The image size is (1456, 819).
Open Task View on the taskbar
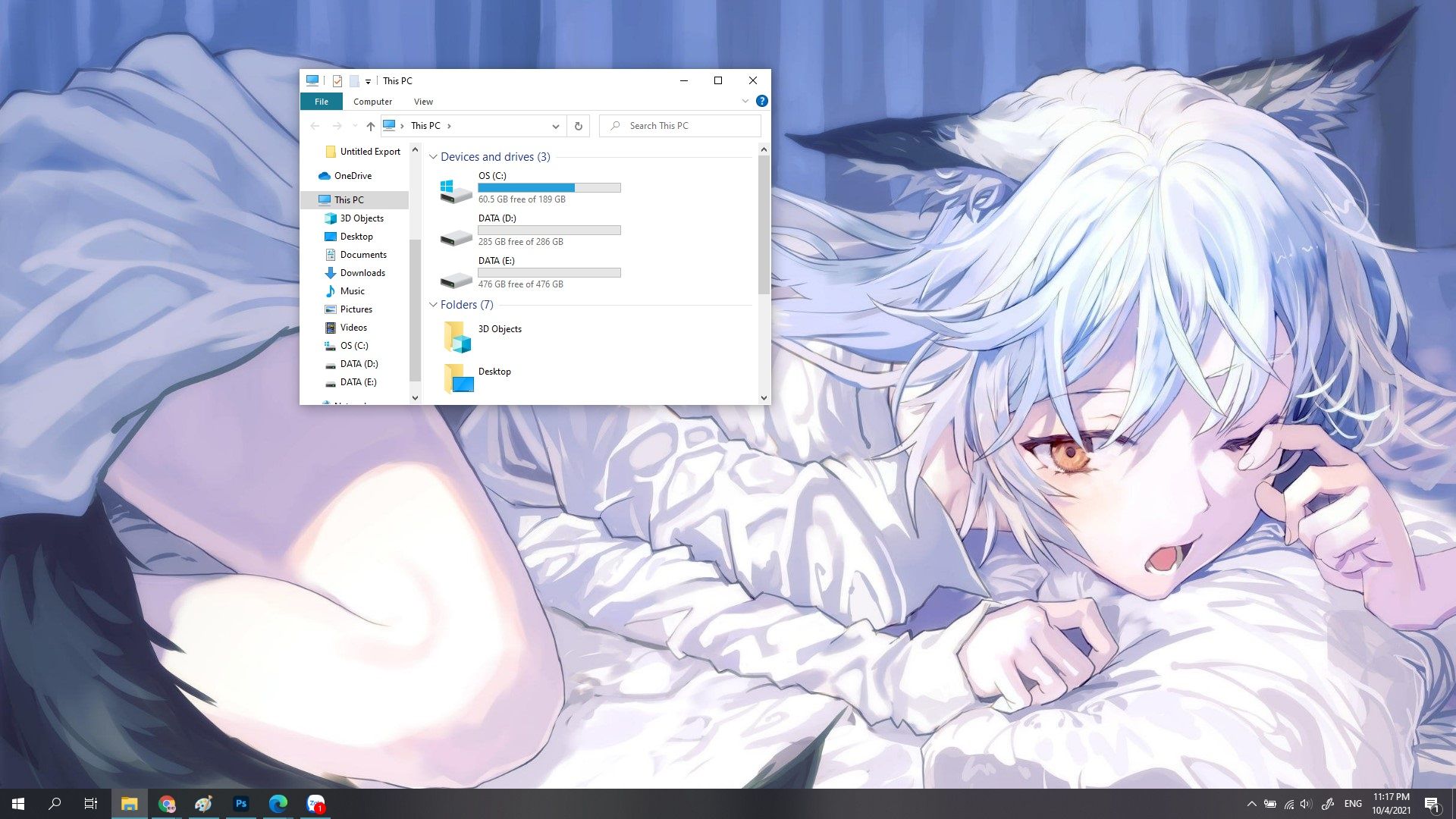91,804
